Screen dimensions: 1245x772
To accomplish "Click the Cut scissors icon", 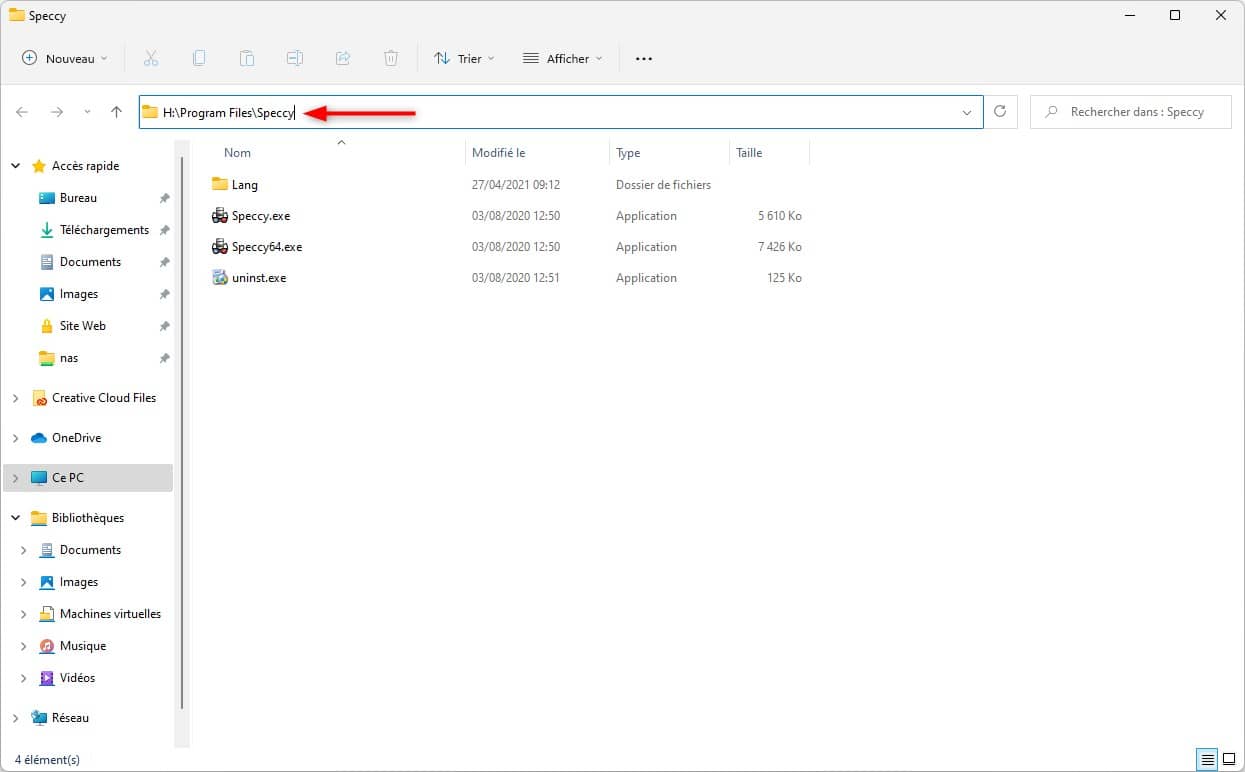I will 151,59.
